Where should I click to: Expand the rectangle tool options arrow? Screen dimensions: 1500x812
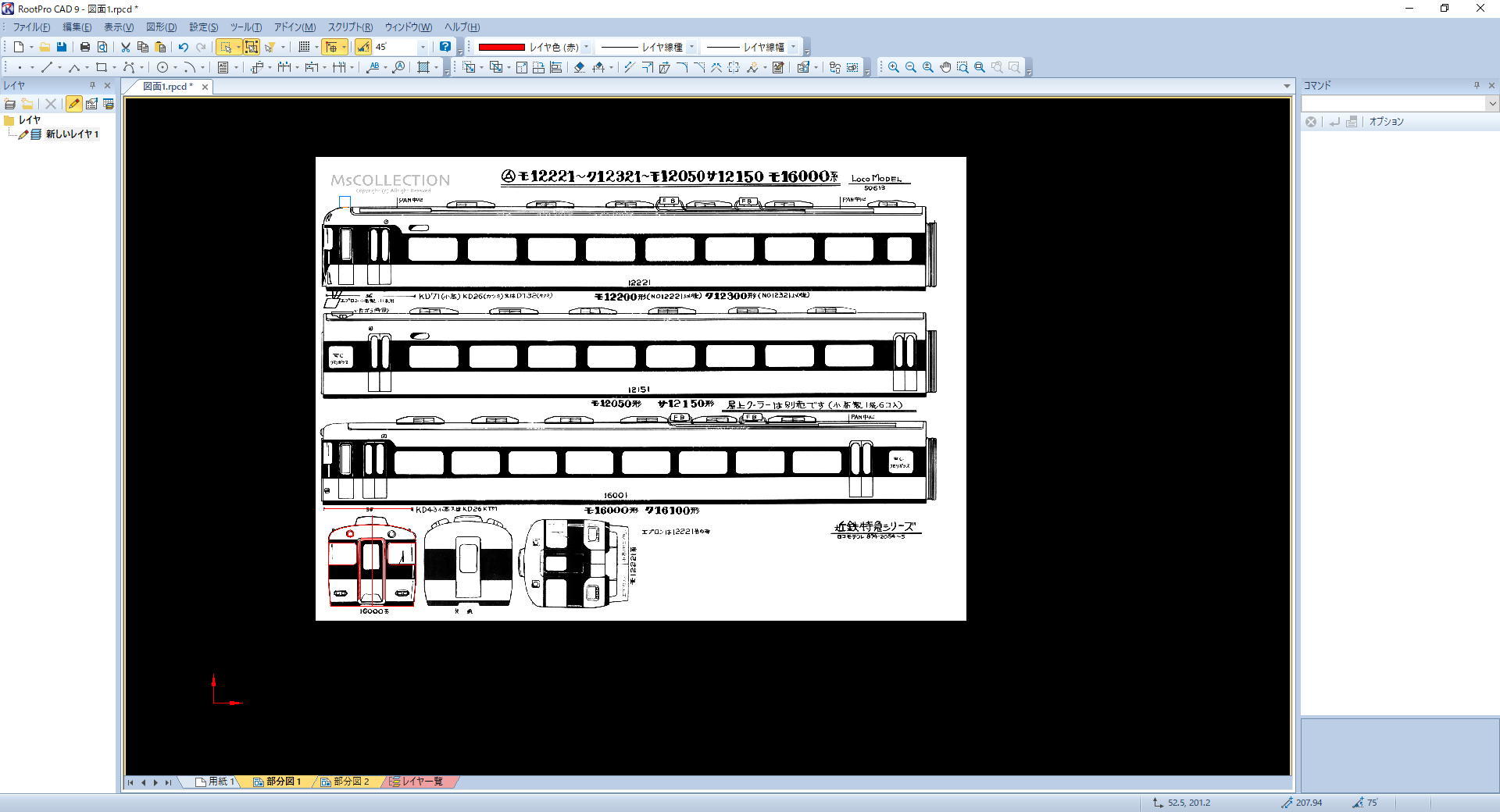pos(114,67)
